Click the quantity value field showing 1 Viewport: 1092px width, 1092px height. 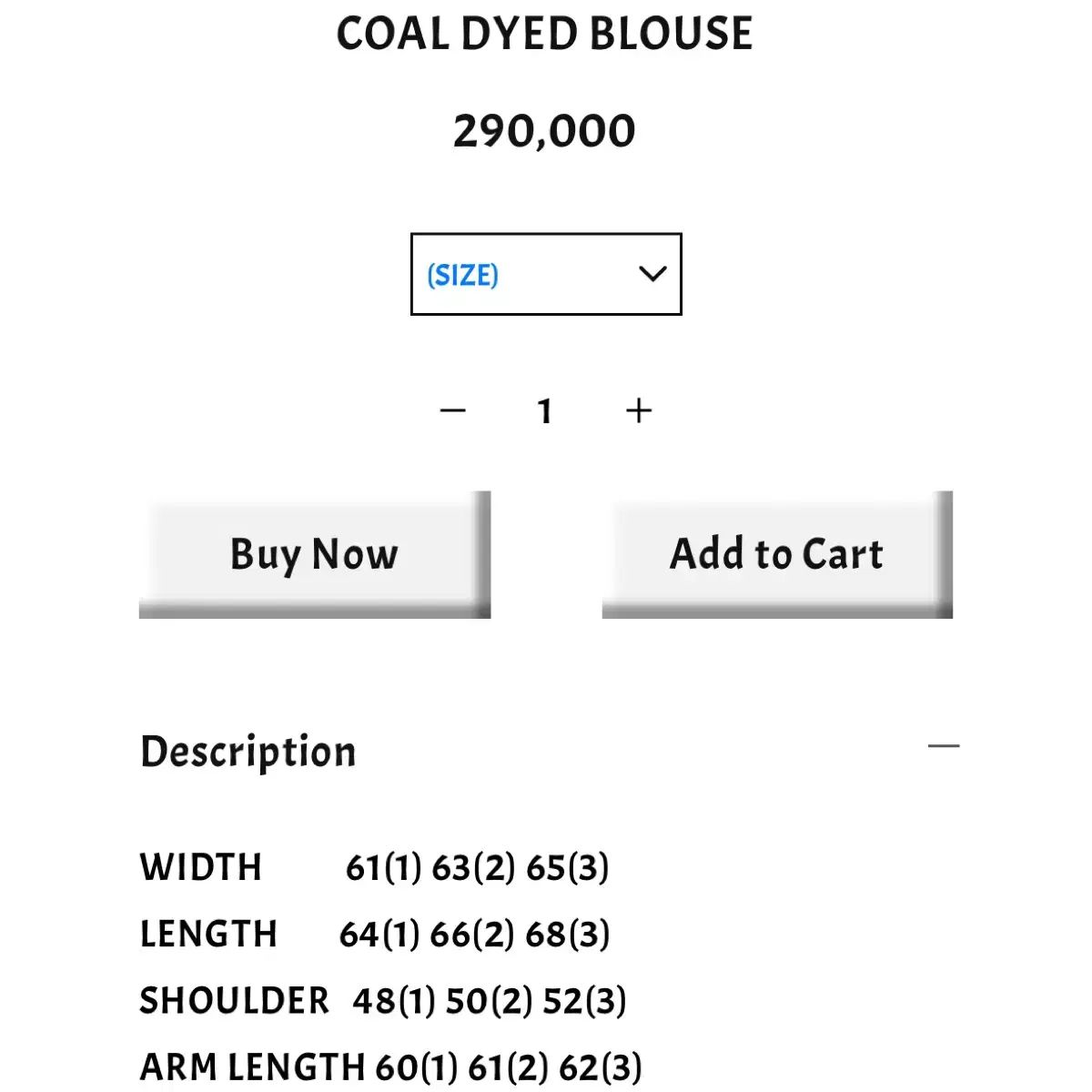point(545,410)
